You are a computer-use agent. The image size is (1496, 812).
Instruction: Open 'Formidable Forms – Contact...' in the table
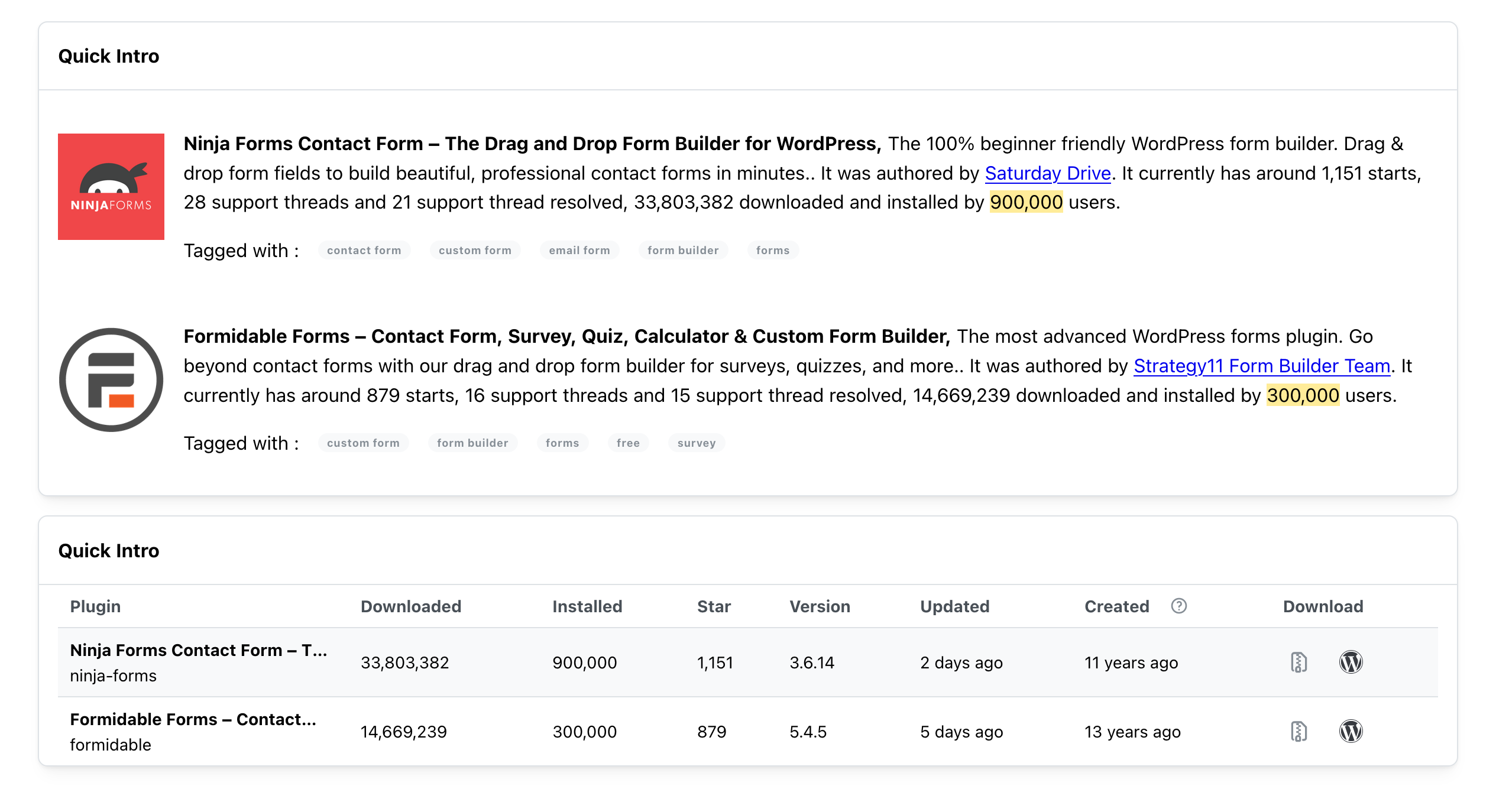[x=193, y=719]
